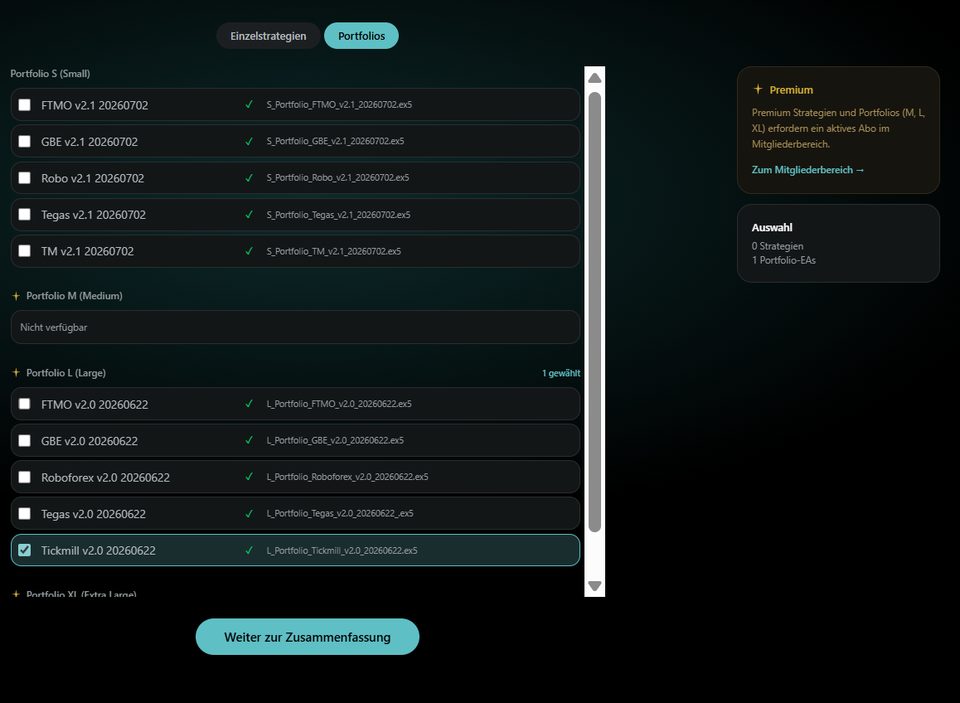This screenshot has height=703, width=960.
Task: Click the green checkmark beside S_Portfolio_TM_v2.1 file
Action: [x=249, y=251]
